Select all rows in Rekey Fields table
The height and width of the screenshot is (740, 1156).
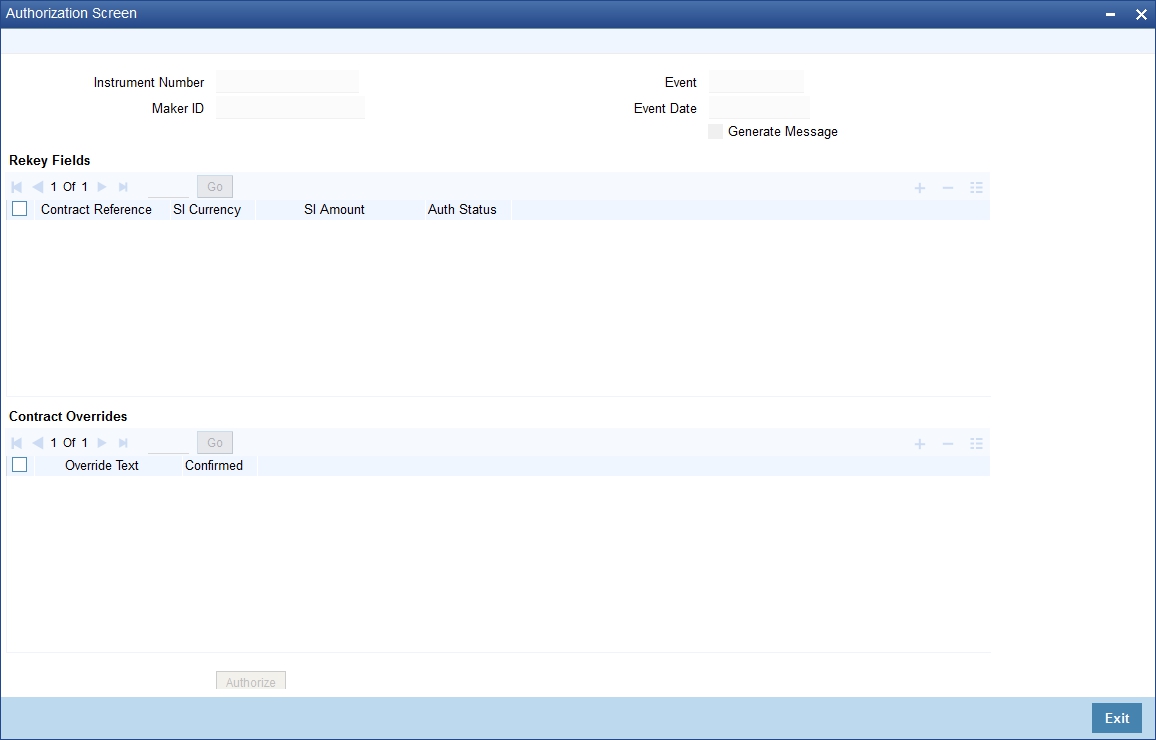20,209
